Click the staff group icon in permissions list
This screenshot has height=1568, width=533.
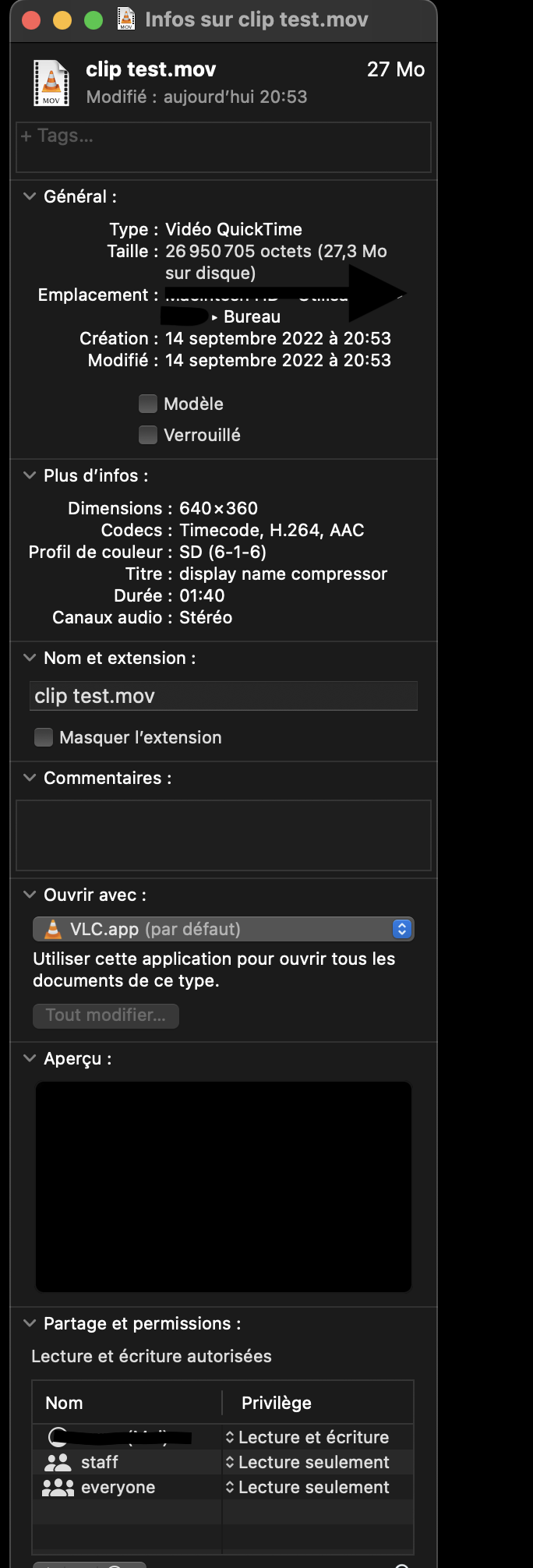pos(58,1462)
